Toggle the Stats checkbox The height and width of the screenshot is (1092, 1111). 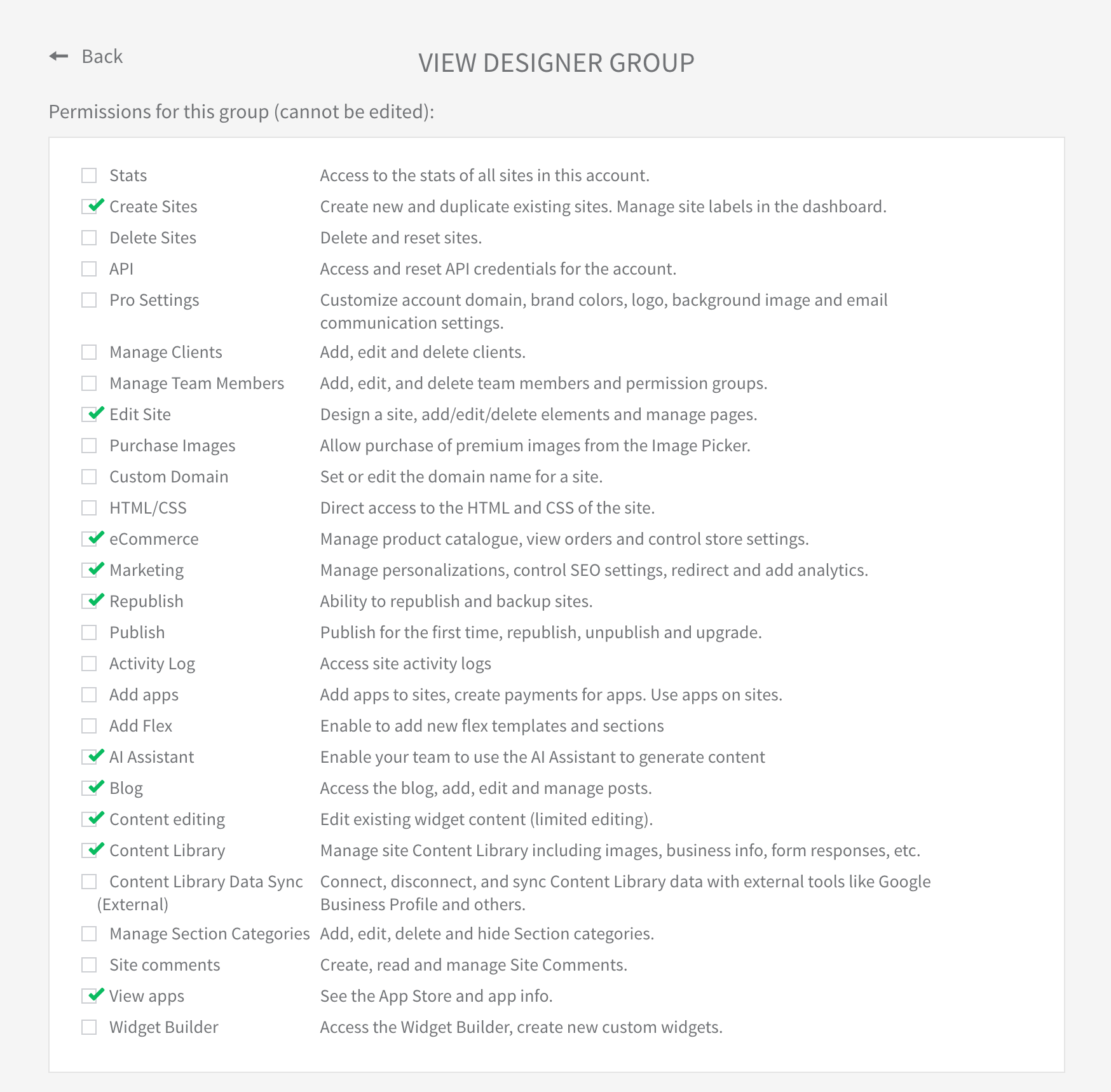[89, 175]
